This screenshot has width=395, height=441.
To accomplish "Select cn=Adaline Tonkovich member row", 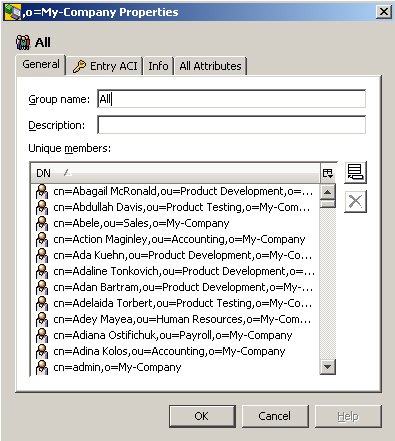I will 175,271.
